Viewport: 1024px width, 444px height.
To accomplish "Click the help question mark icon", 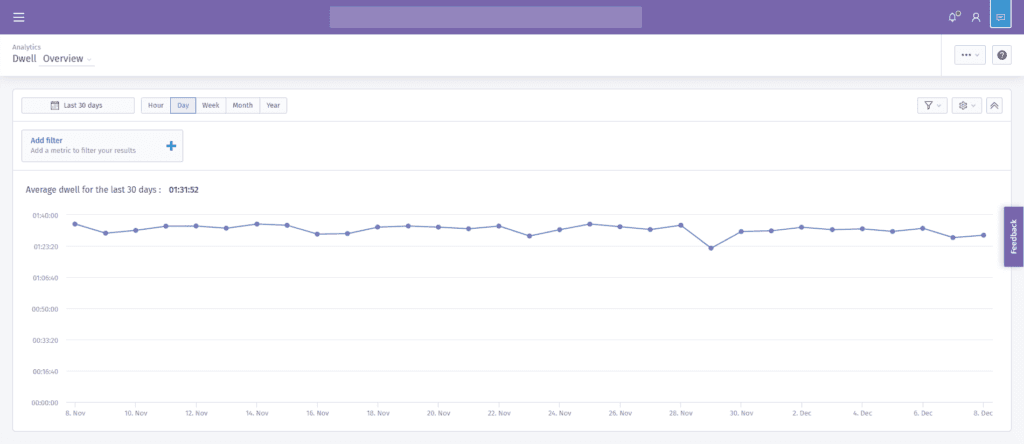I will (1002, 56).
